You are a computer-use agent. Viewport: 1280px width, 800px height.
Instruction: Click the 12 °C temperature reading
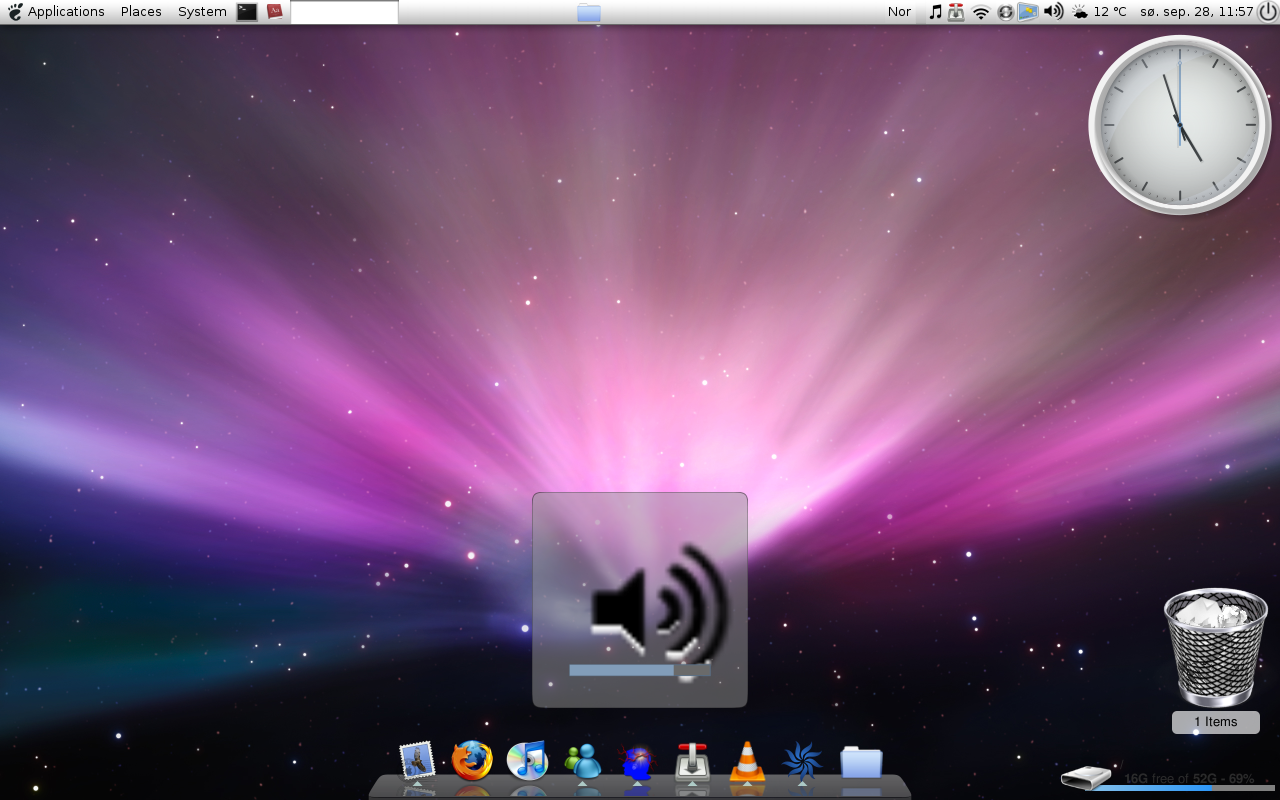(1110, 12)
